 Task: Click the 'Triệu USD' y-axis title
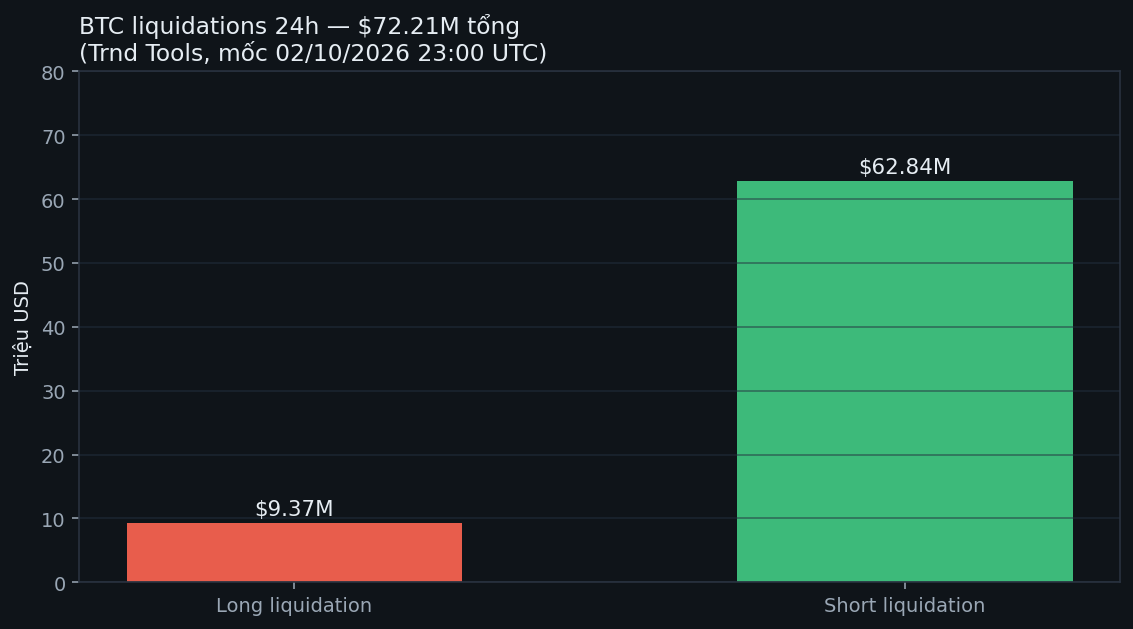[22, 328]
